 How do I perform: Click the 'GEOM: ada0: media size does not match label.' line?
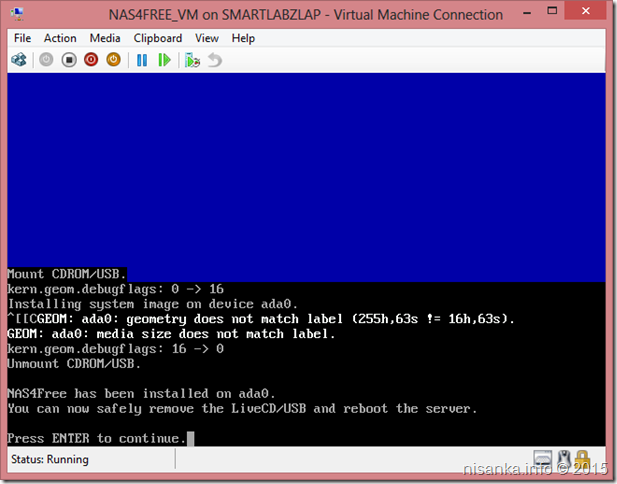tap(171, 334)
